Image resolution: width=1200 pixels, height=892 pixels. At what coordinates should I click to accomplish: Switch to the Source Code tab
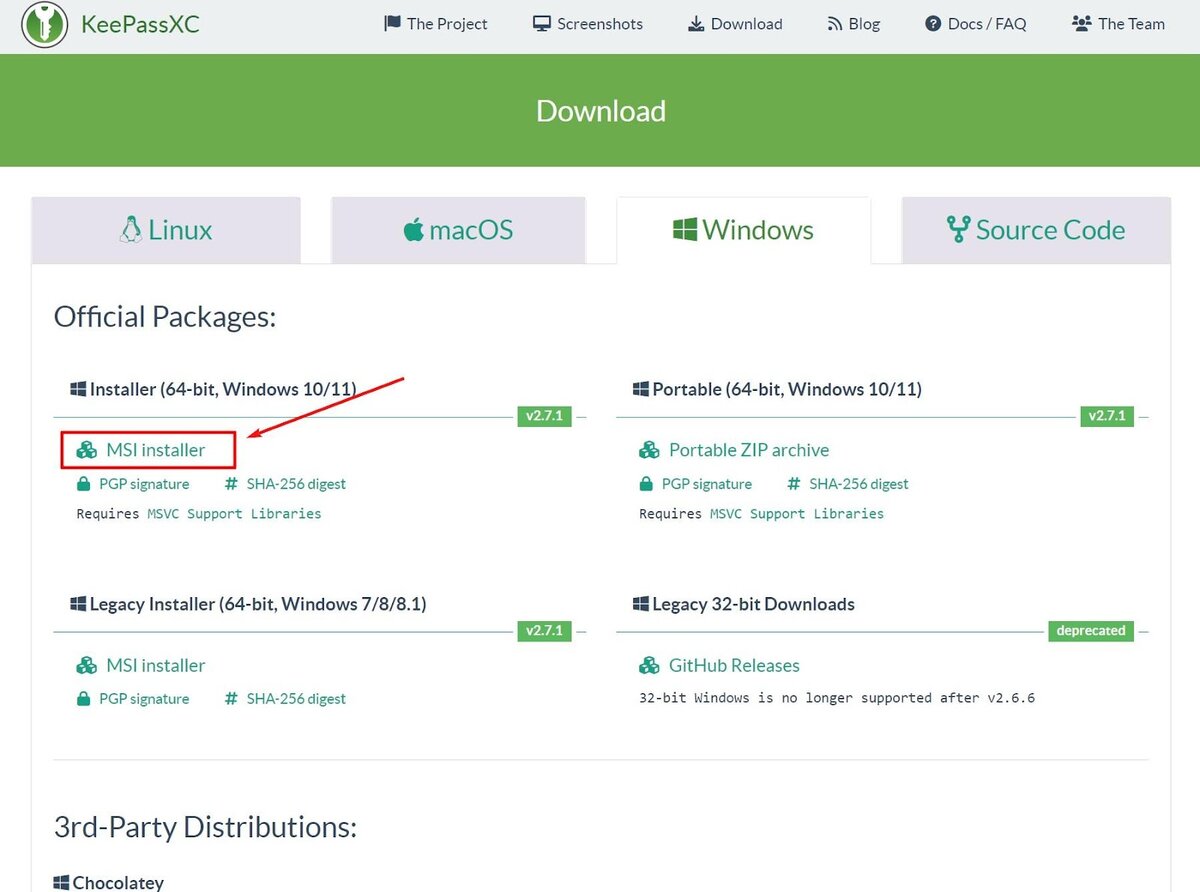[1036, 230]
